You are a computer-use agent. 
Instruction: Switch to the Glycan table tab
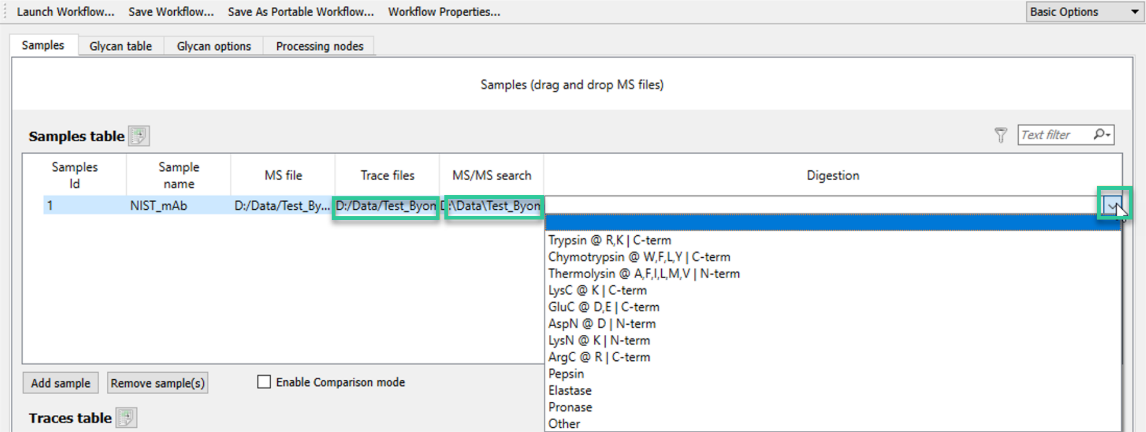[121, 45]
